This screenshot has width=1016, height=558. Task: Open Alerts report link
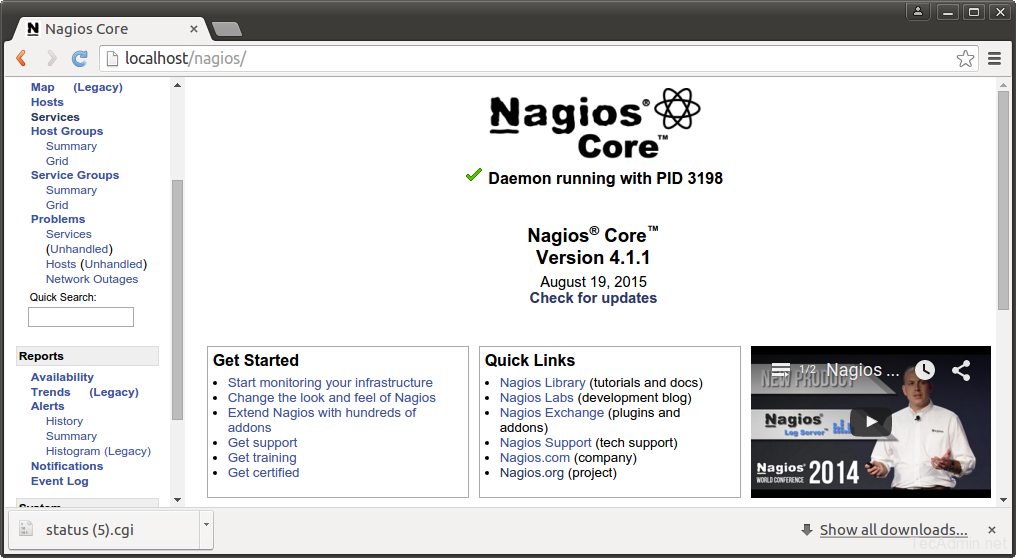click(48, 406)
